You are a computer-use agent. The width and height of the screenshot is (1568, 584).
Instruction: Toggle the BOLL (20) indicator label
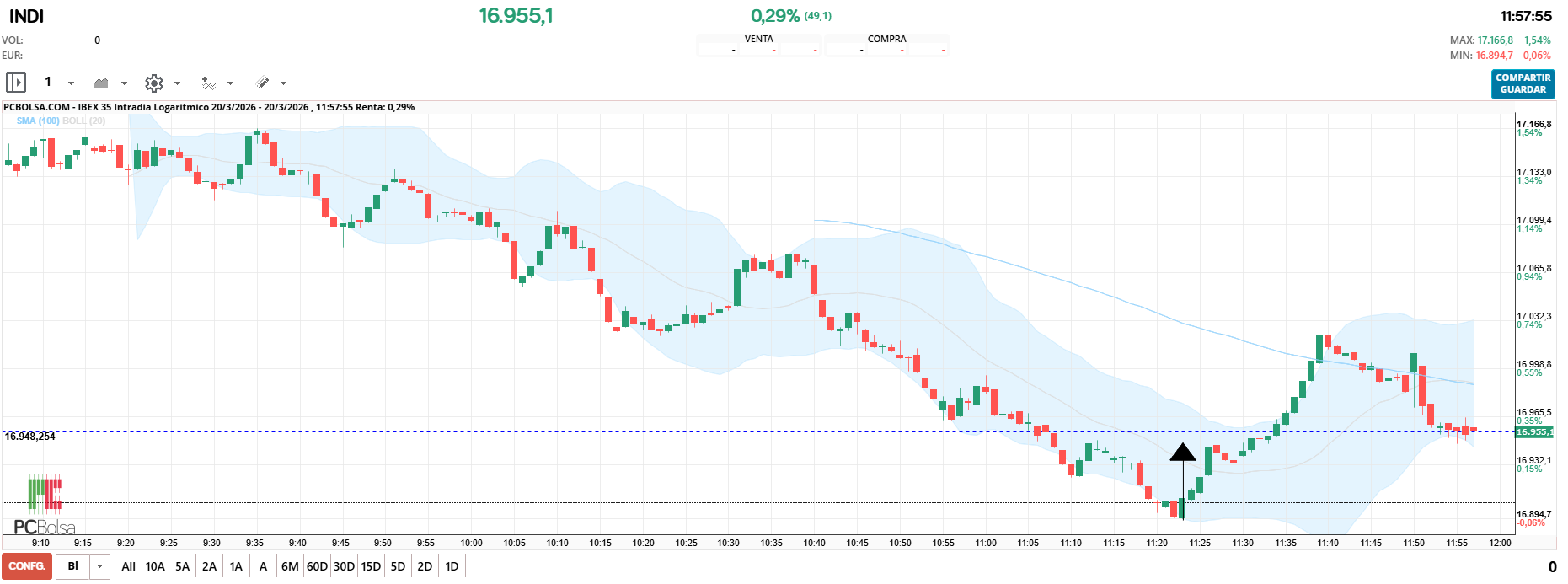(84, 121)
